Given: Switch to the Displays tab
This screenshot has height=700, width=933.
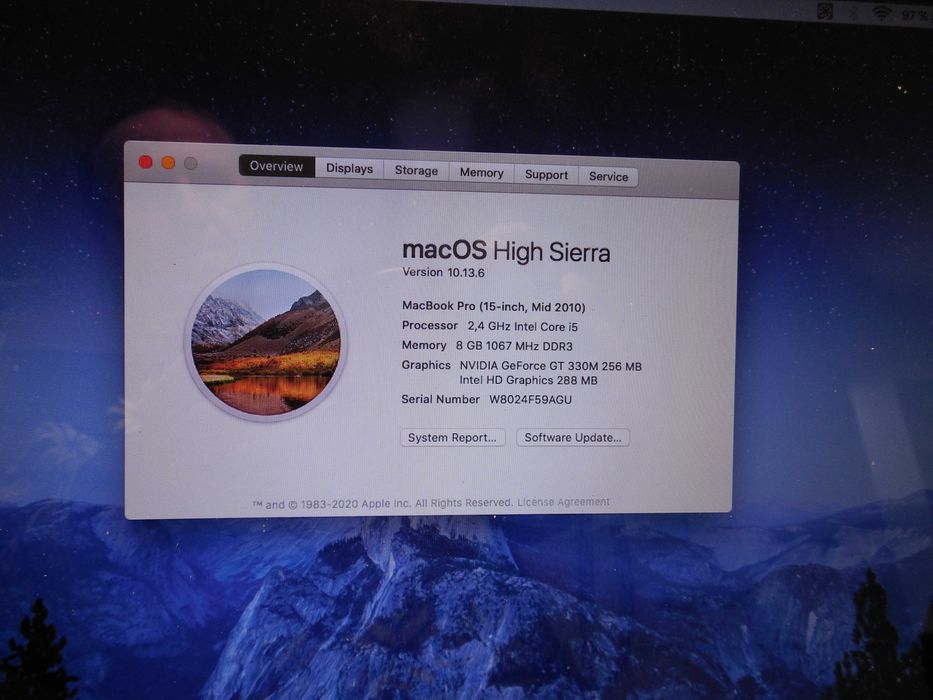Looking at the screenshot, I should click(x=349, y=168).
